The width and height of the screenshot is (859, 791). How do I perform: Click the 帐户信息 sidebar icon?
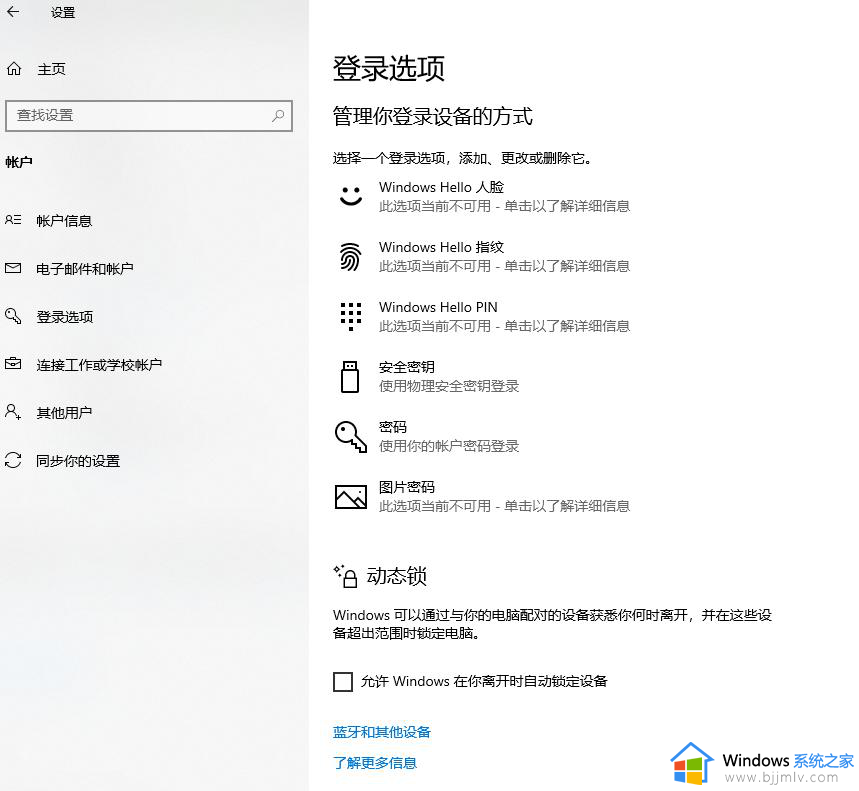click(13, 220)
